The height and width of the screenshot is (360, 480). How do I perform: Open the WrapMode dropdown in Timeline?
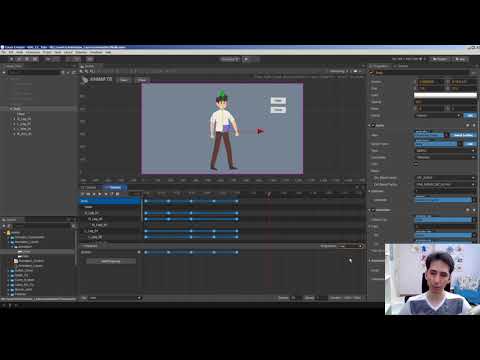[x=350, y=246]
